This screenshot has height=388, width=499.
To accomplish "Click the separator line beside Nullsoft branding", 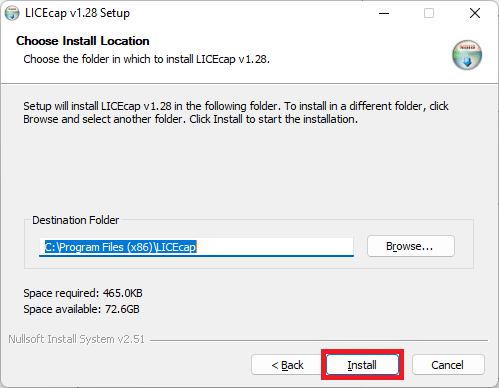I will click(319, 340).
